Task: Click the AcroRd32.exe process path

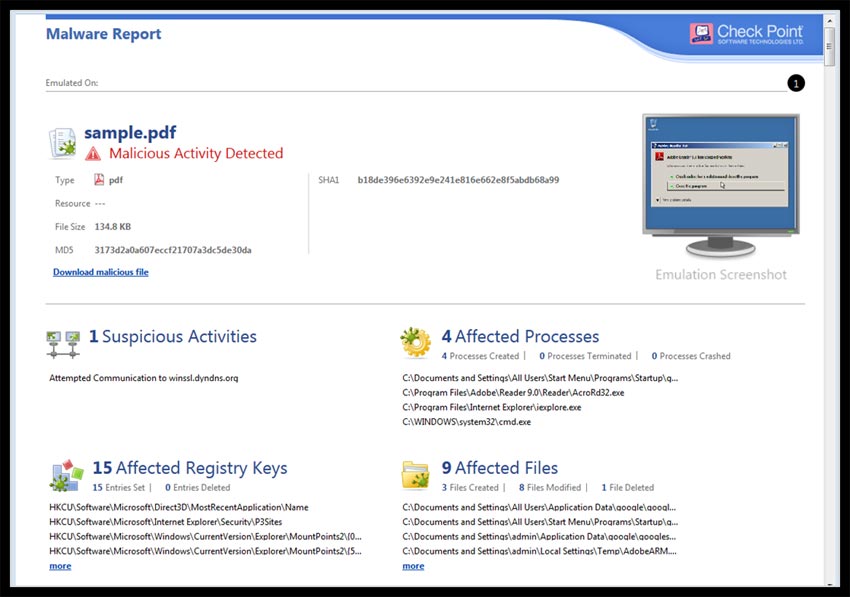Action: [513, 393]
